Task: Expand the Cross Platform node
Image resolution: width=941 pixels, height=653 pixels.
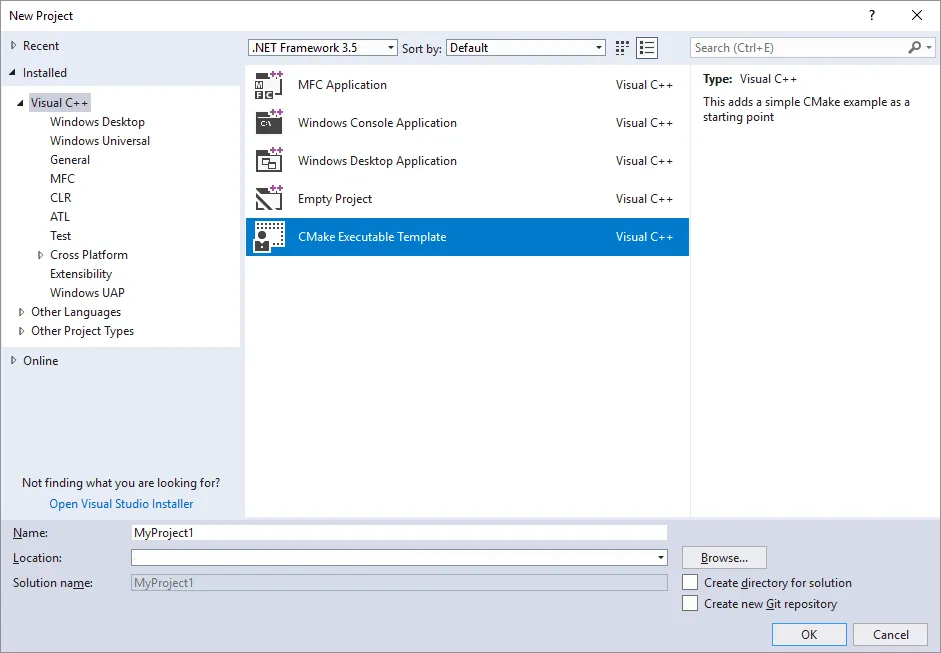Action: pyautogui.click(x=40, y=255)
